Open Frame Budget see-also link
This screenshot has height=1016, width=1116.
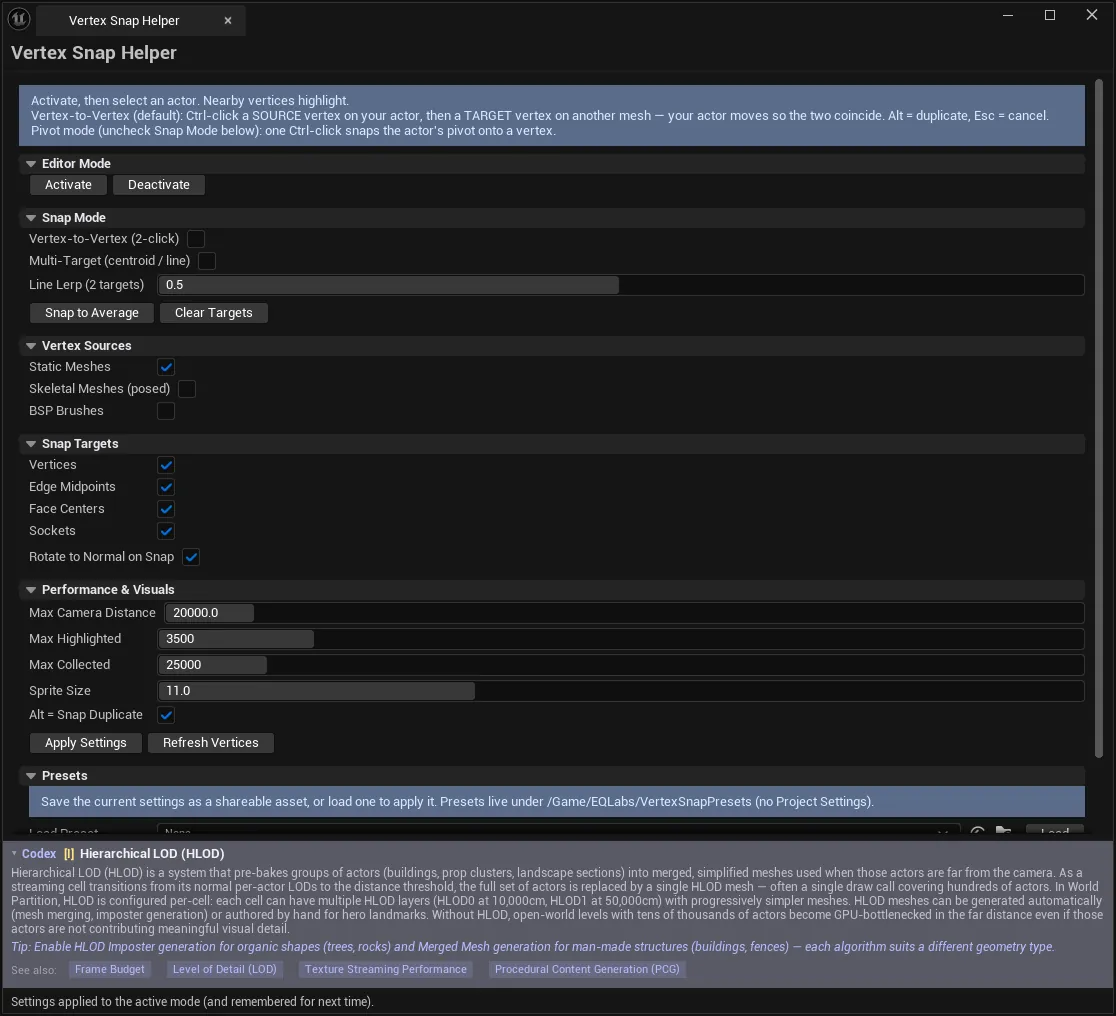(x=110, y=970)
